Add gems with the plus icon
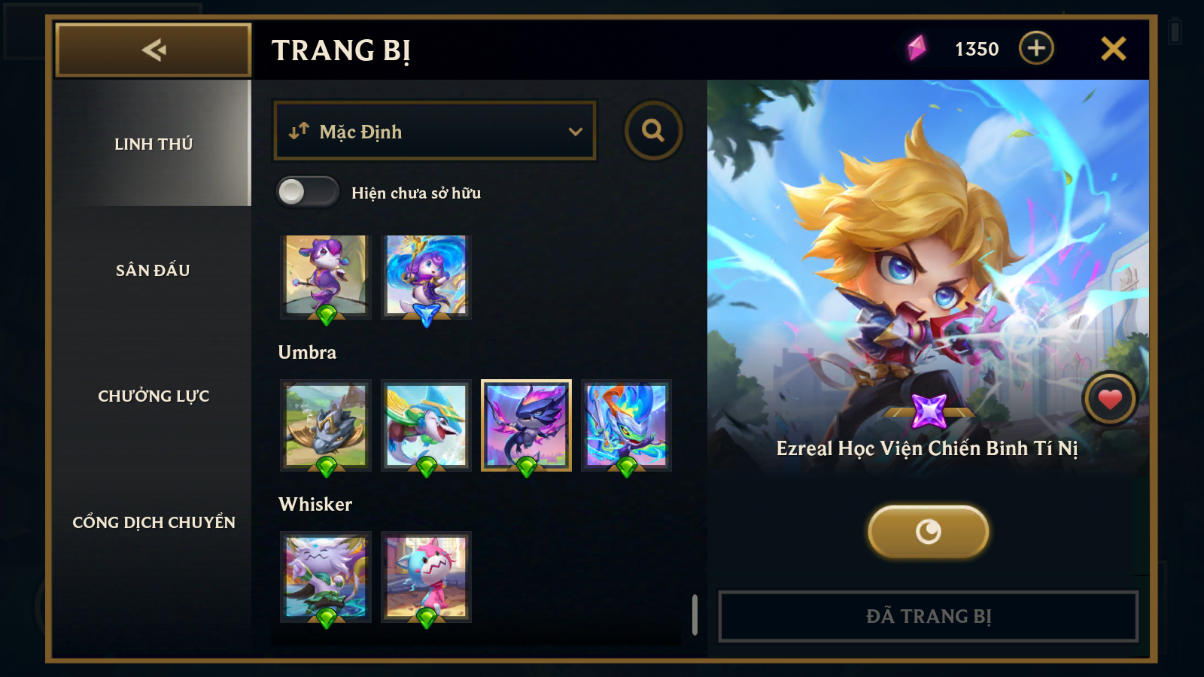1204x677 pixels. (x=1036, y=48)
